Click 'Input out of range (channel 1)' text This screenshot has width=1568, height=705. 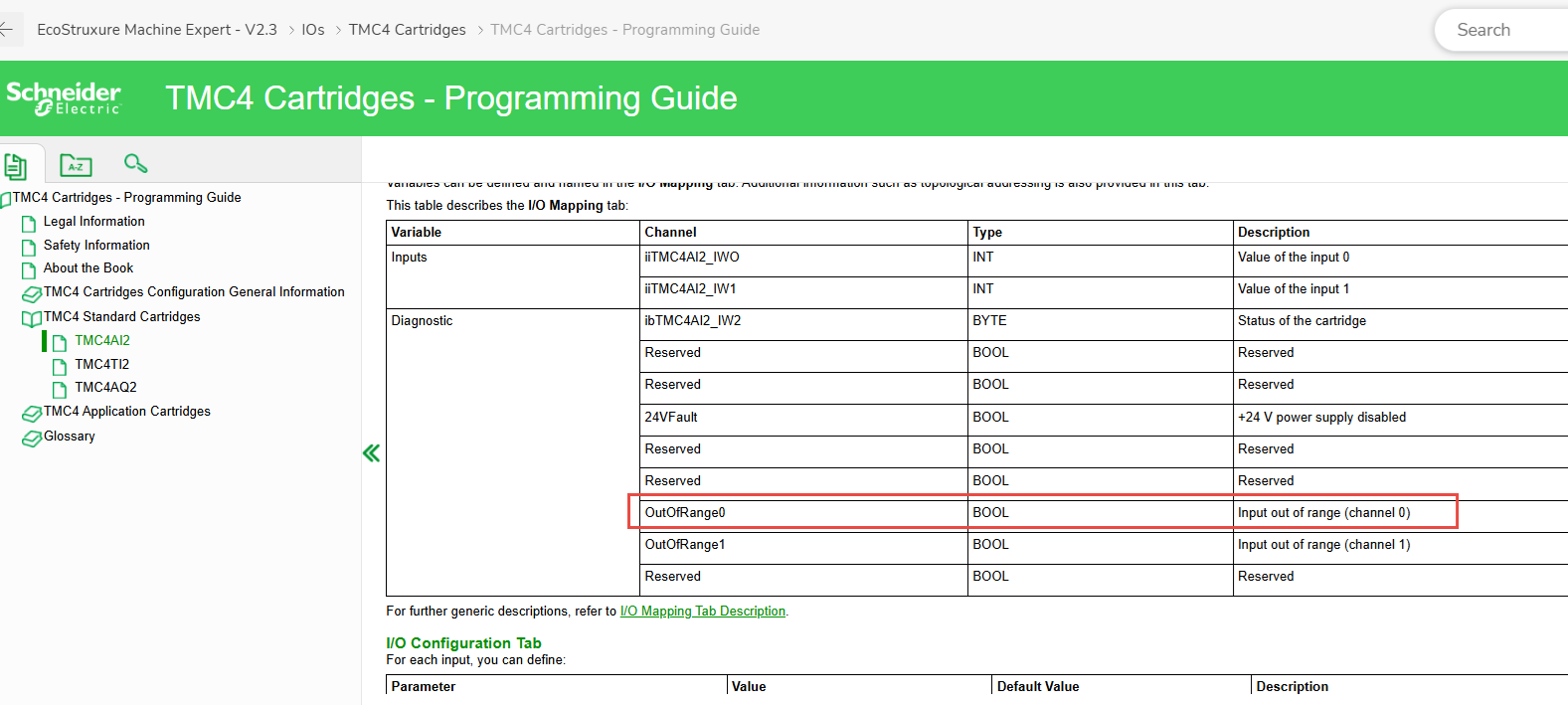coord(1323,545)
